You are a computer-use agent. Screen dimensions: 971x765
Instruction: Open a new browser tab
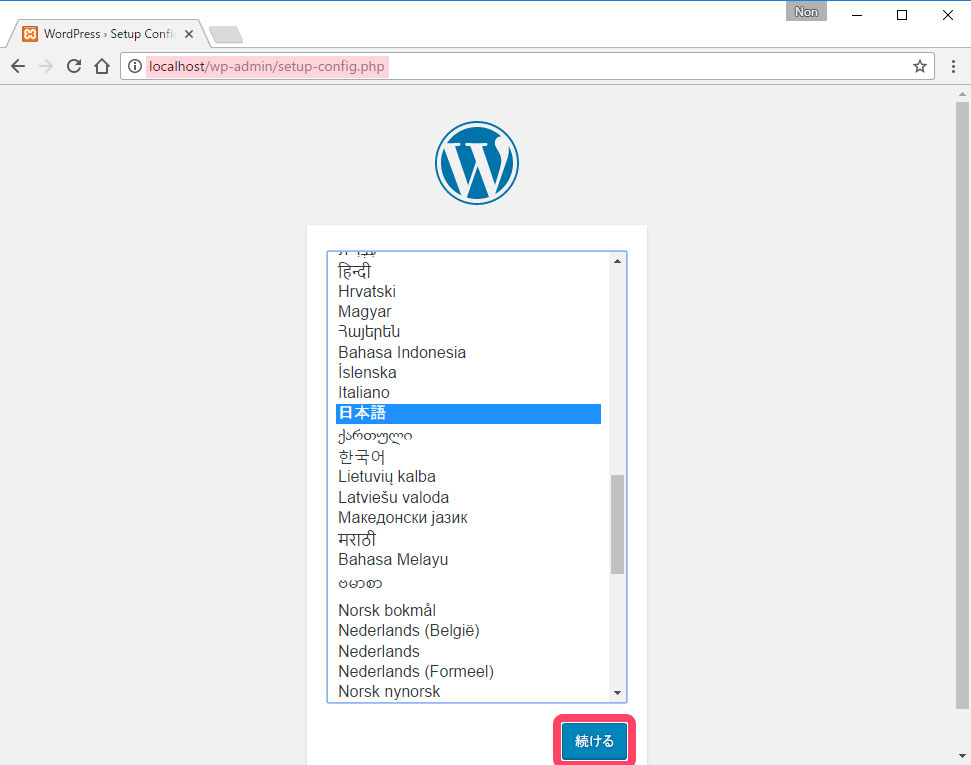click(x=226, y=35)
